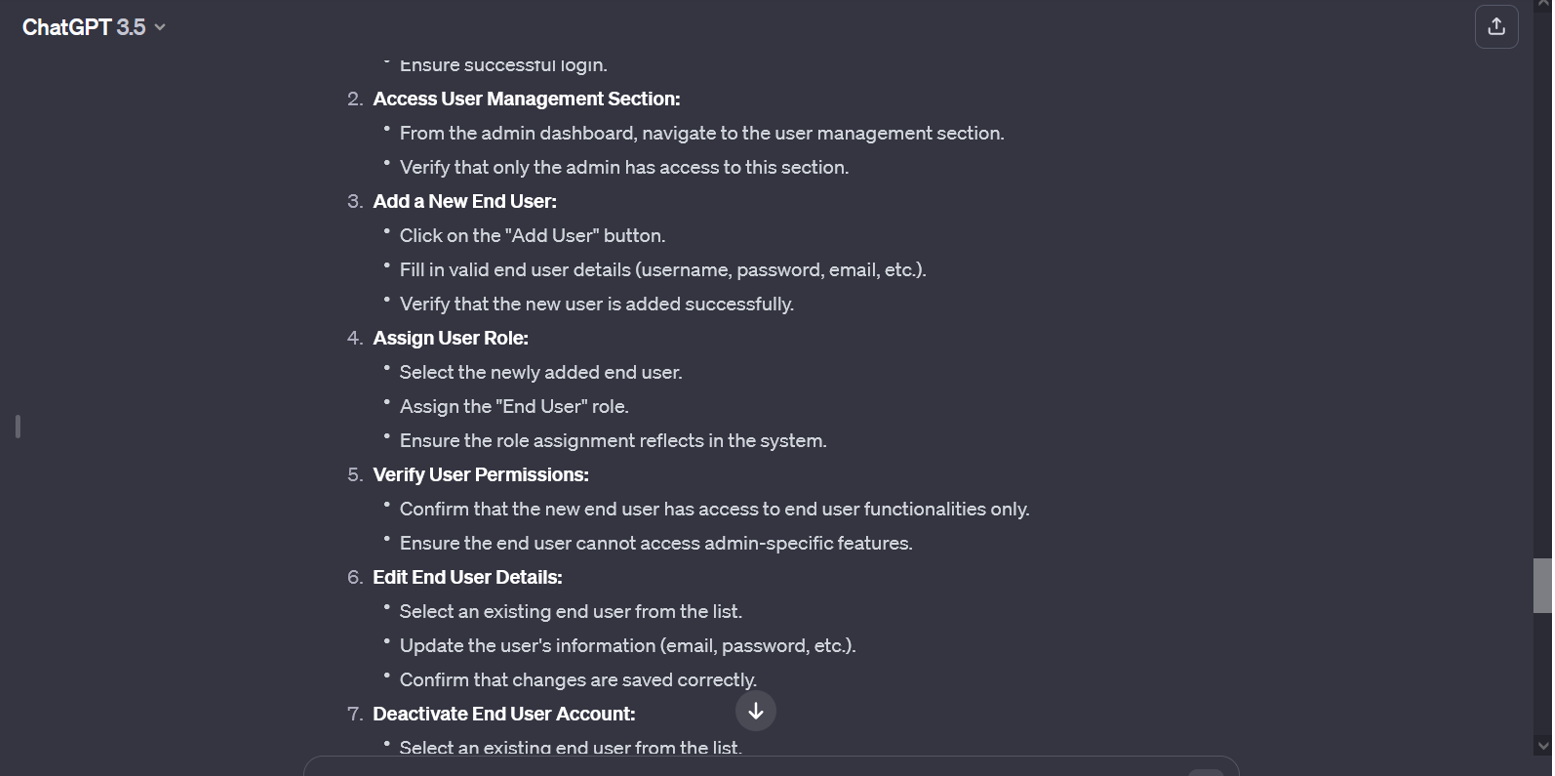Click the scrollbar up arrow
Image resolution: width=1555 pixels, height=776 pixels.
[1541, 6]
